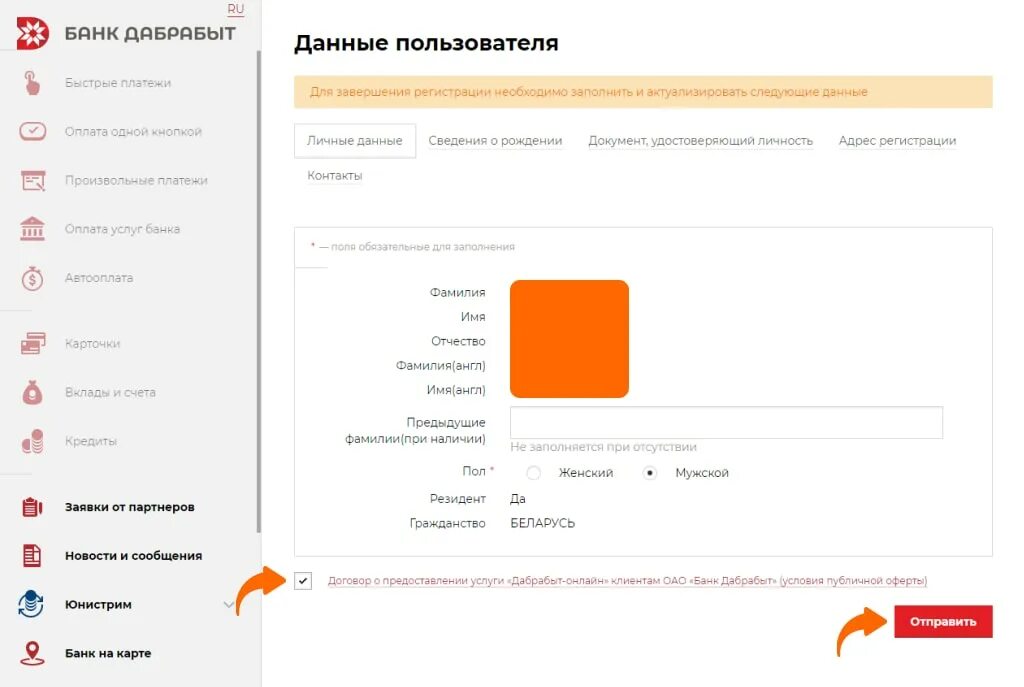Open Новости и сообщения menu label
Screen dimensions: 1024x687
133,556
